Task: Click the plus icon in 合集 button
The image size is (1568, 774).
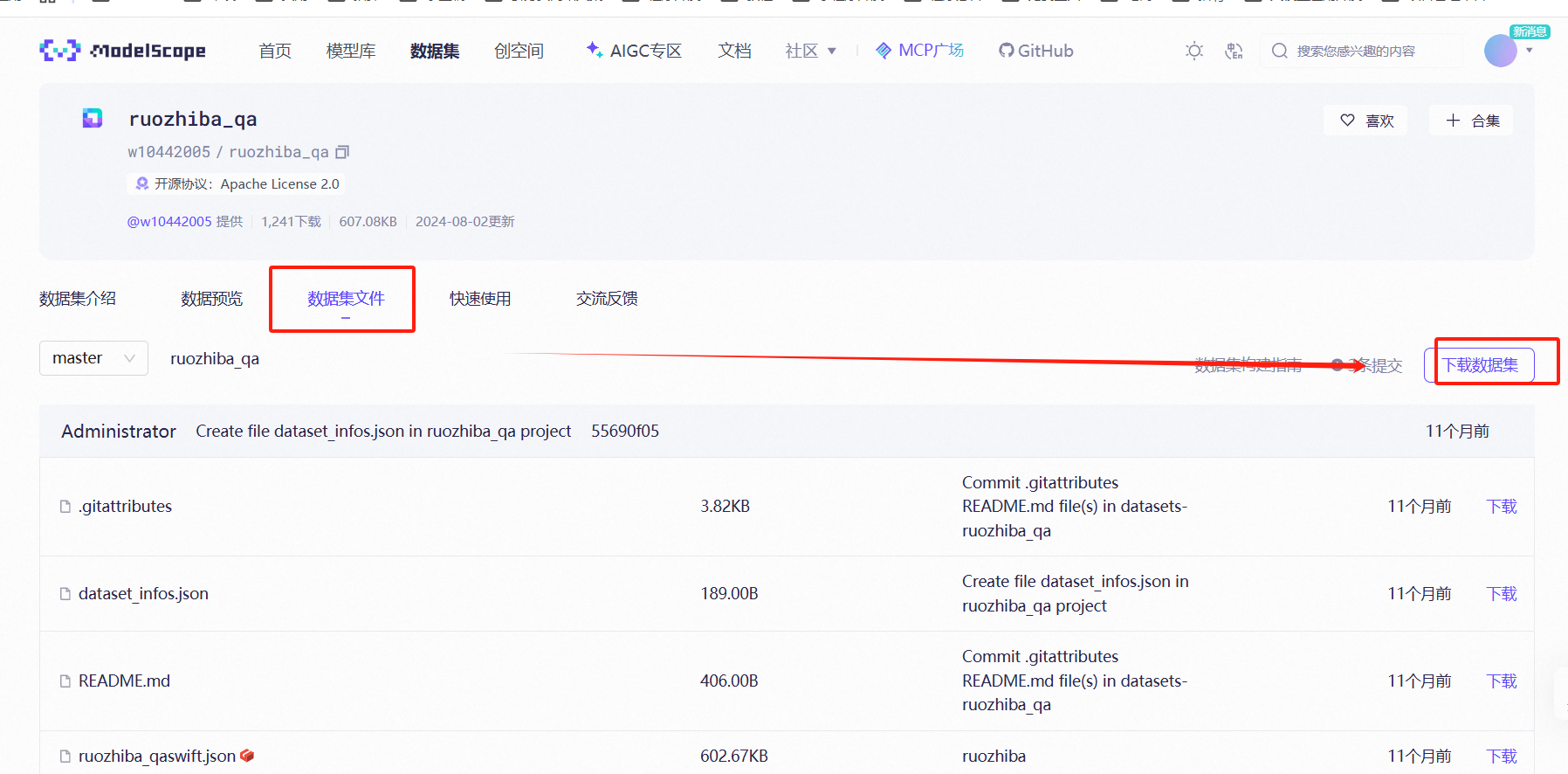Action: point(1453,121)
